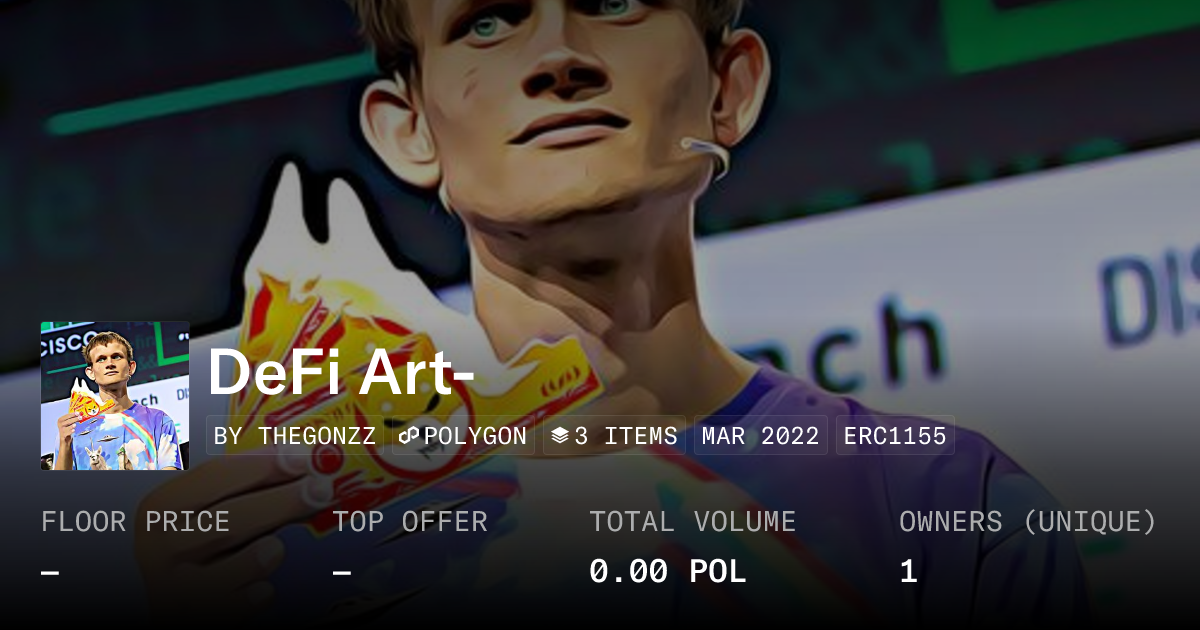
Task: Click the stacked layers items icon
Action: tap(560, 436)
